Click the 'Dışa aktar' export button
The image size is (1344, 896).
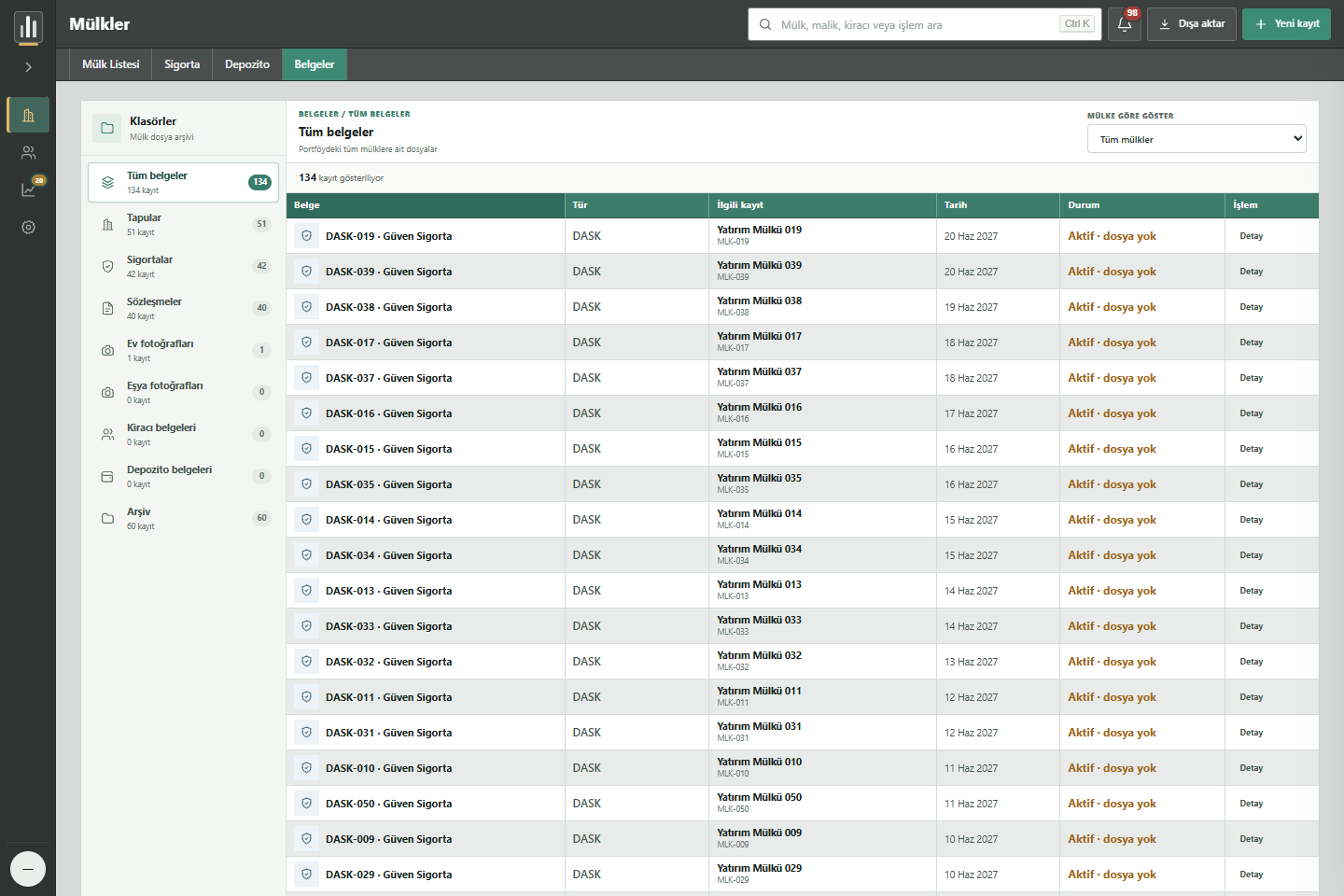(x=1192, y=24)
